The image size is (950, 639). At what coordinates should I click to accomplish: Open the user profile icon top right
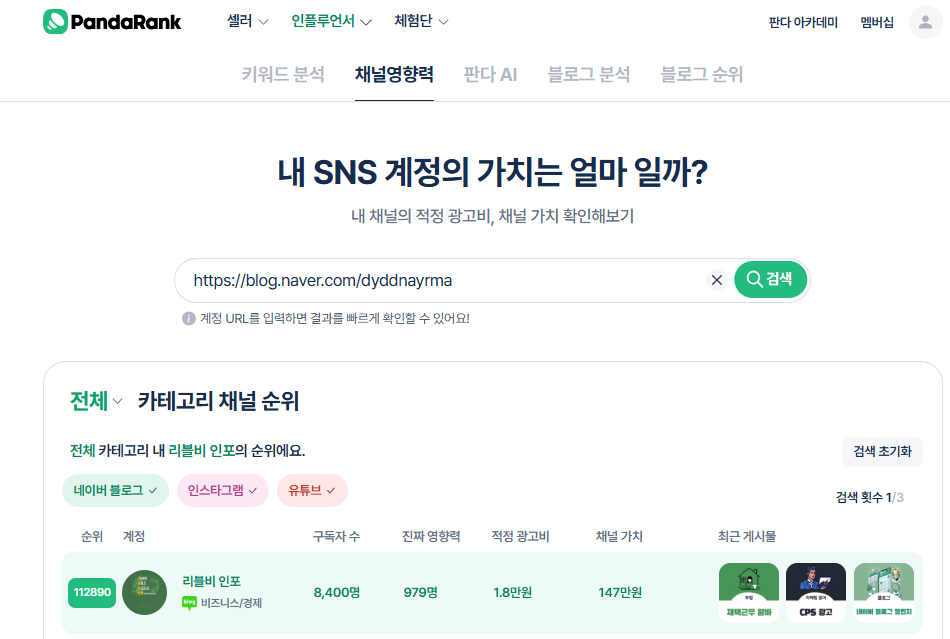(925, 21)
